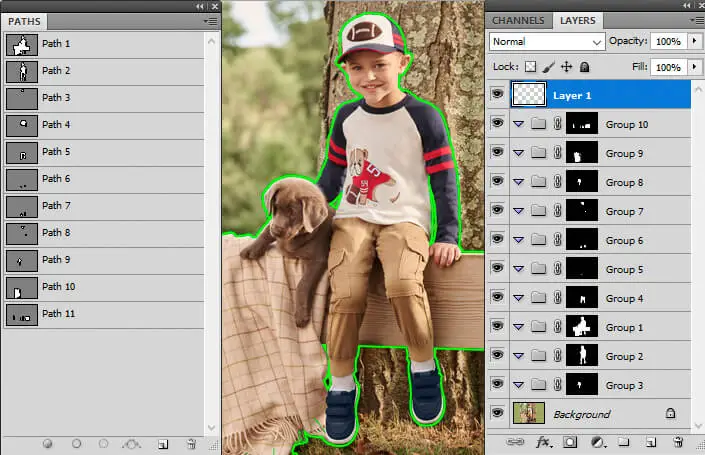Open the adjustment layer half-circle icon

click(597, 441)
